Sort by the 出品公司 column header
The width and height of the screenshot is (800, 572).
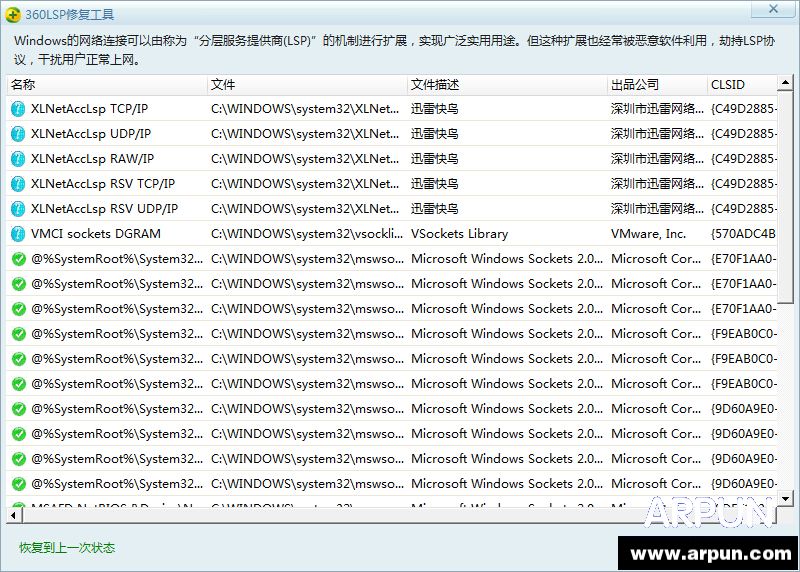657,85
